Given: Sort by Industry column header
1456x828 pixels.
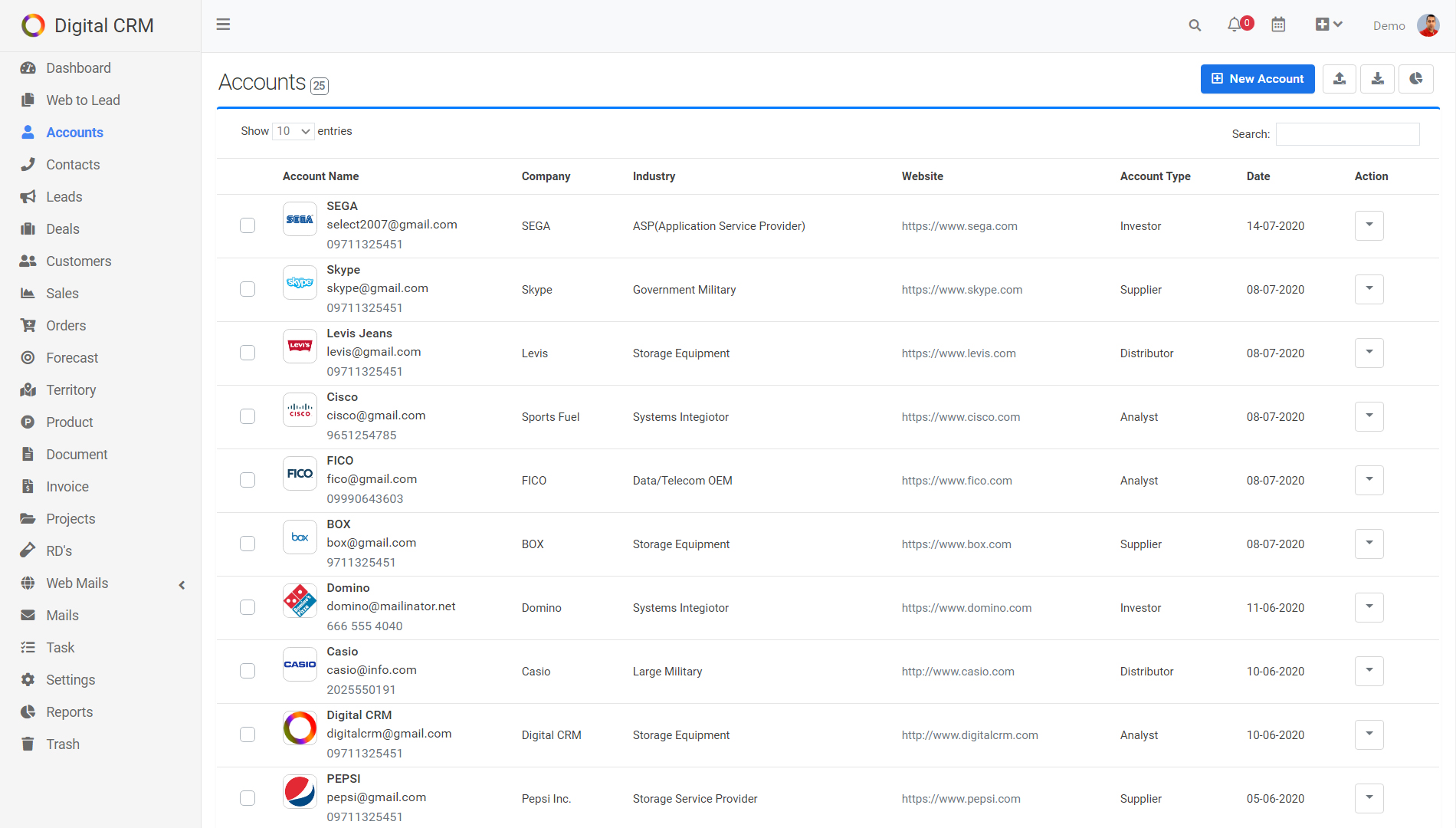Looking at the screenshot, I should [654, 176].
